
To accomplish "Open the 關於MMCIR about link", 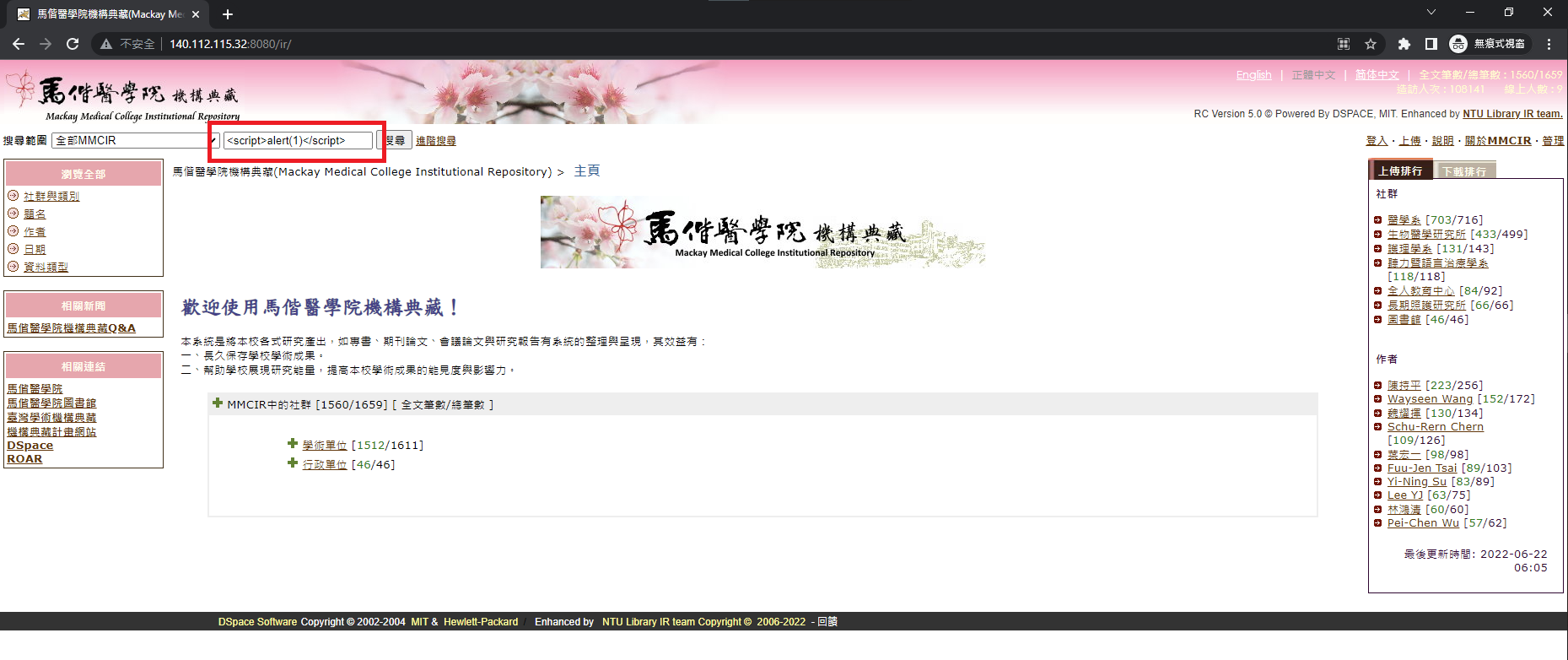I will pyautogui.click(x=1498, y=141).
